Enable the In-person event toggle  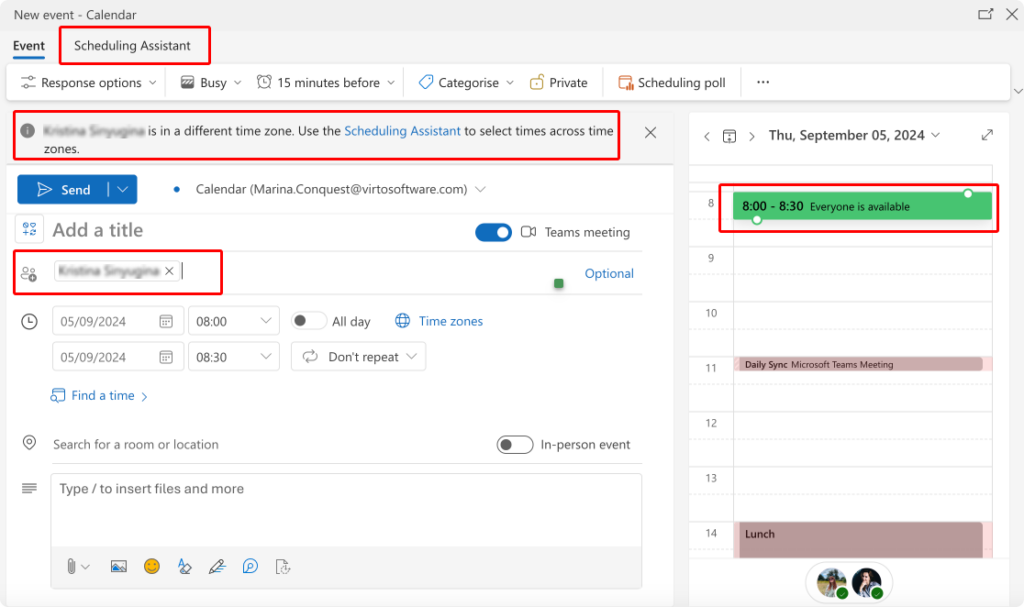[x=515, y=444]
